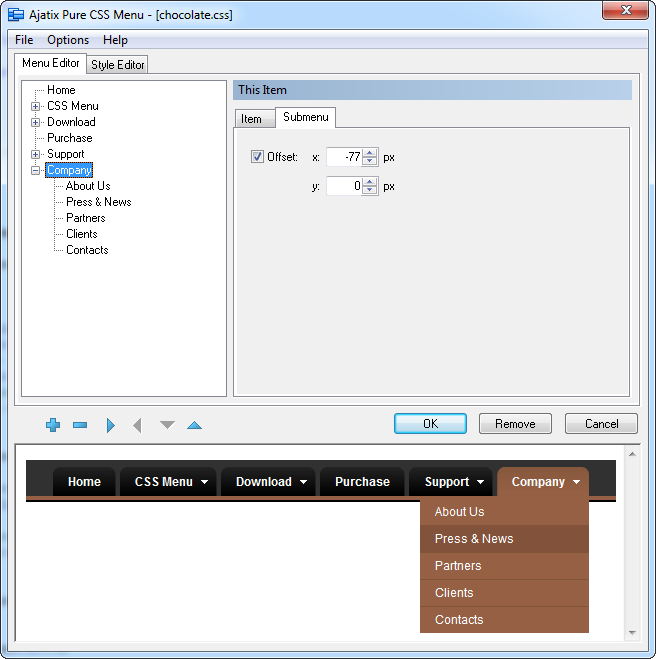Select Company in the menu tree
This screenshot has height=659, width=656.
point(69,170)
